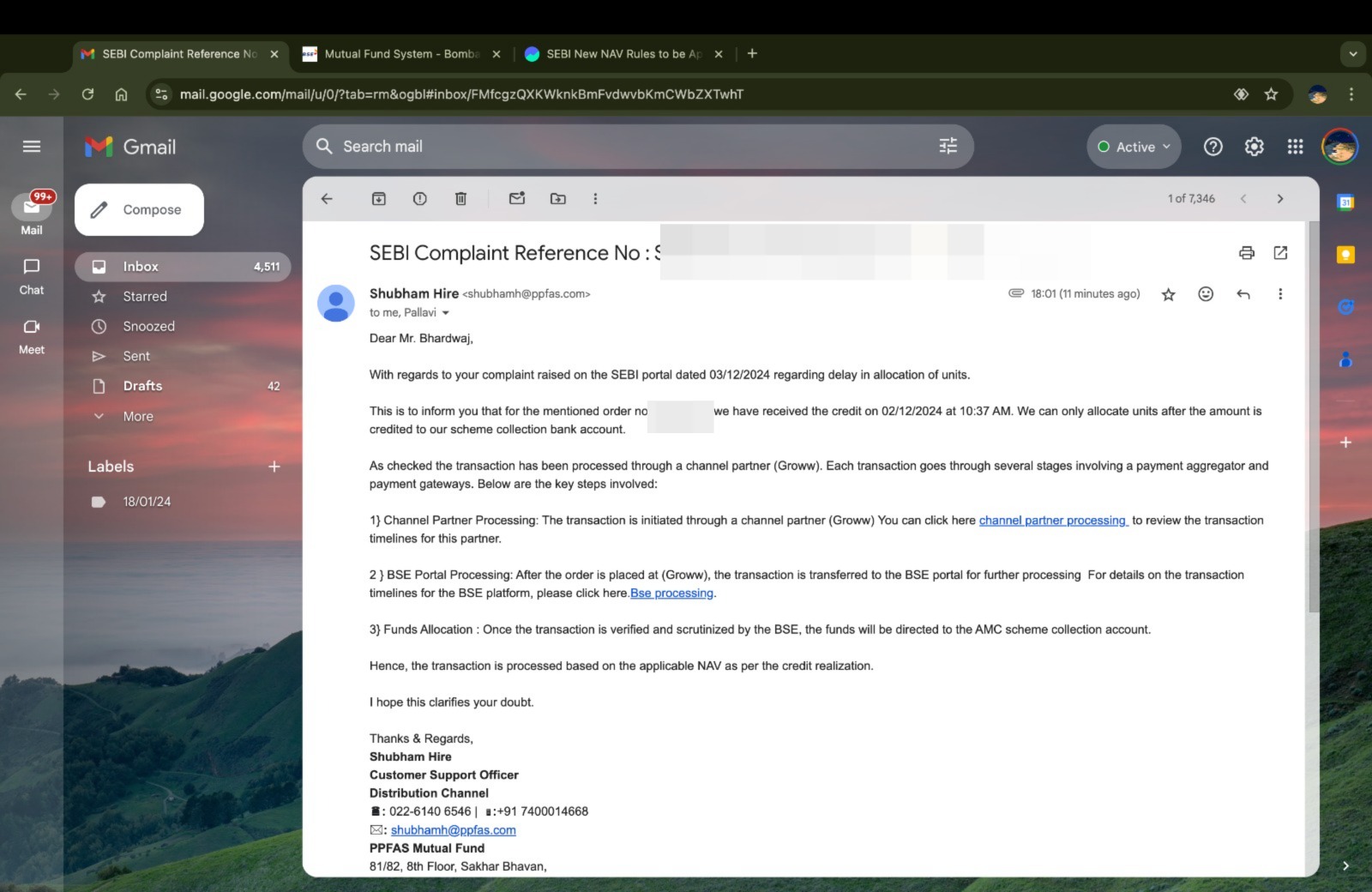Screen dimensions: 1372x892
Task: Create a new label with plus icon
Action: click(274, 467)
